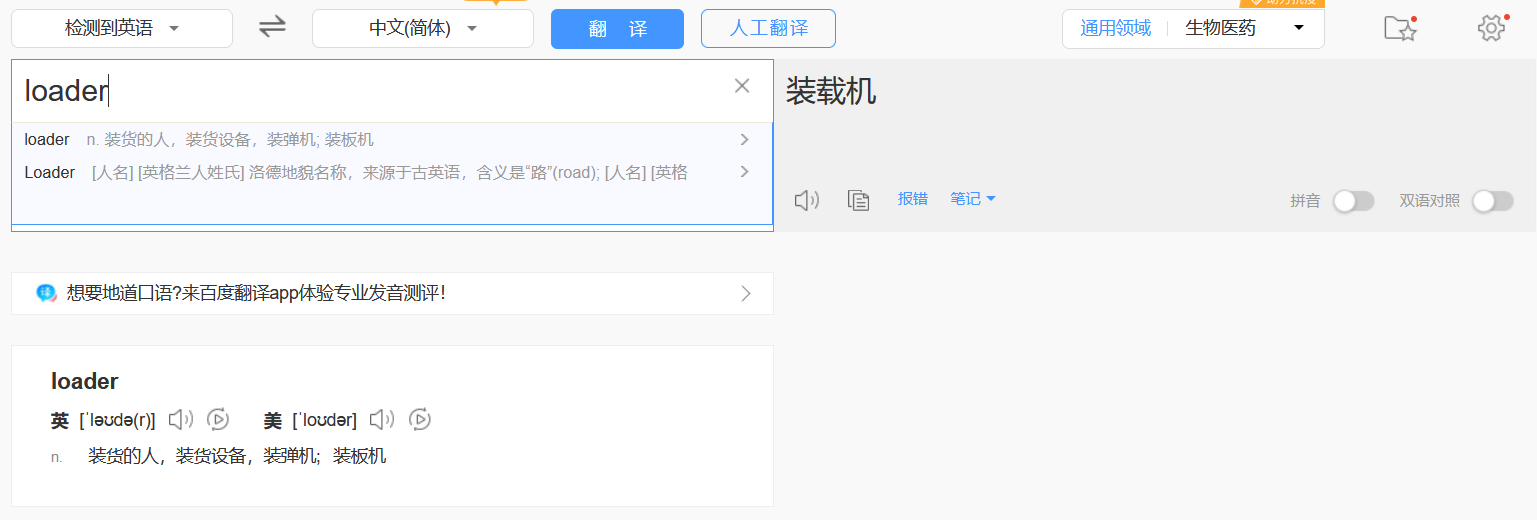
Task: Click the 报错 link
Action: click(913, 199)
